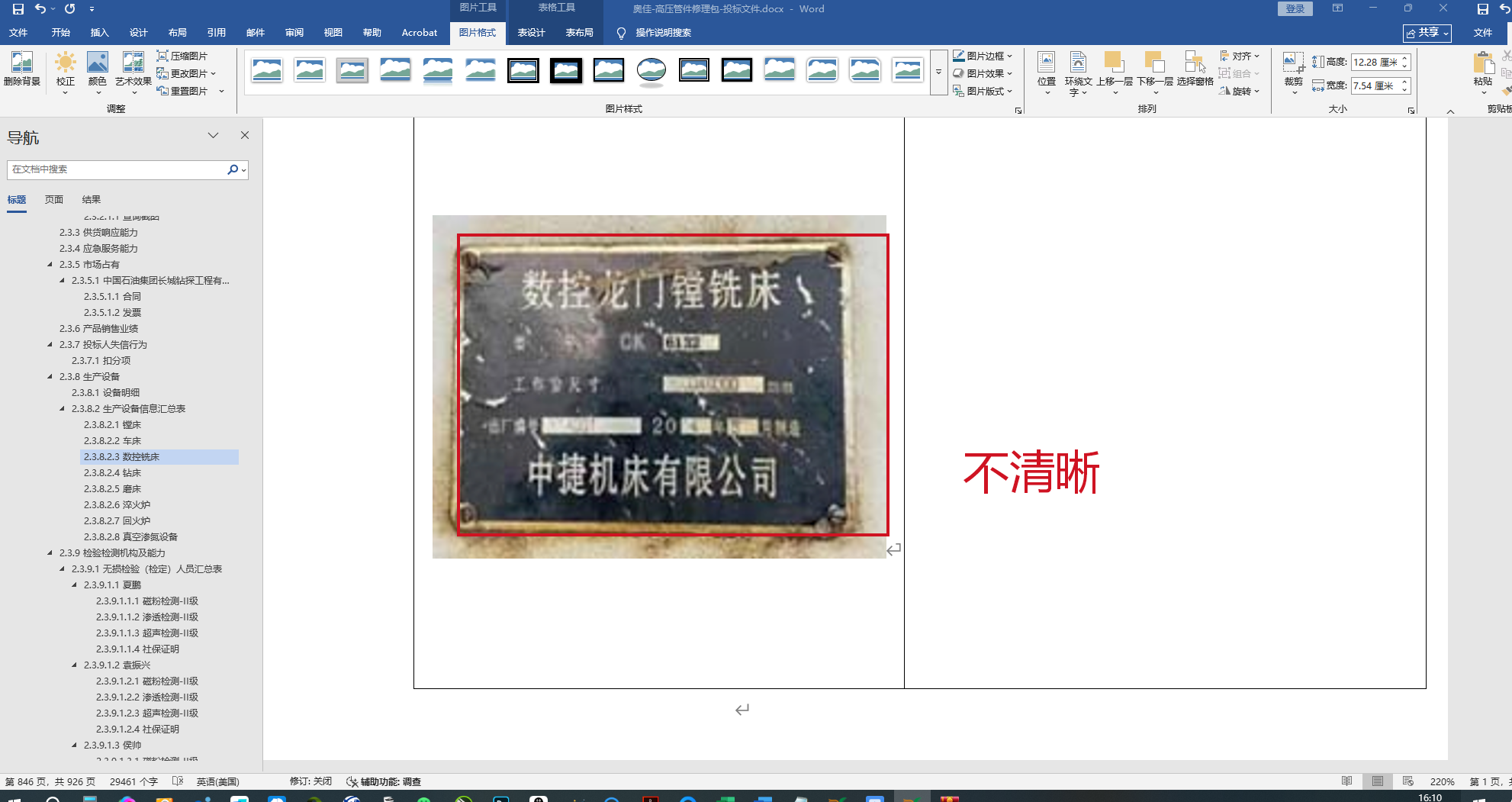Click Remove Background (删除背景)
The width and height of the screenshot is (1512, 802).
pyautogui.click(x=22, y=69)
